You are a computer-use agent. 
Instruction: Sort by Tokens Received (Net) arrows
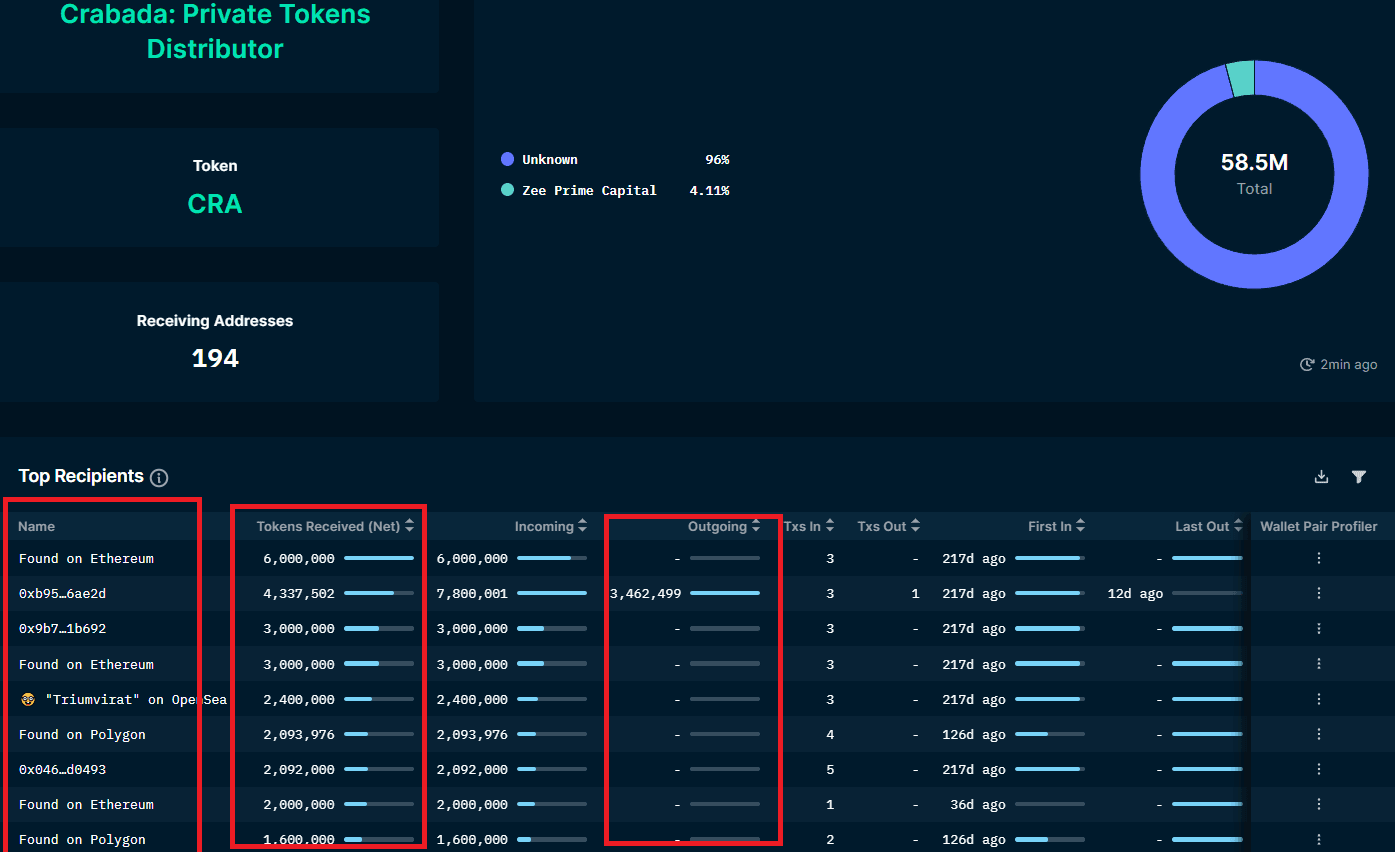click(409, 526)
